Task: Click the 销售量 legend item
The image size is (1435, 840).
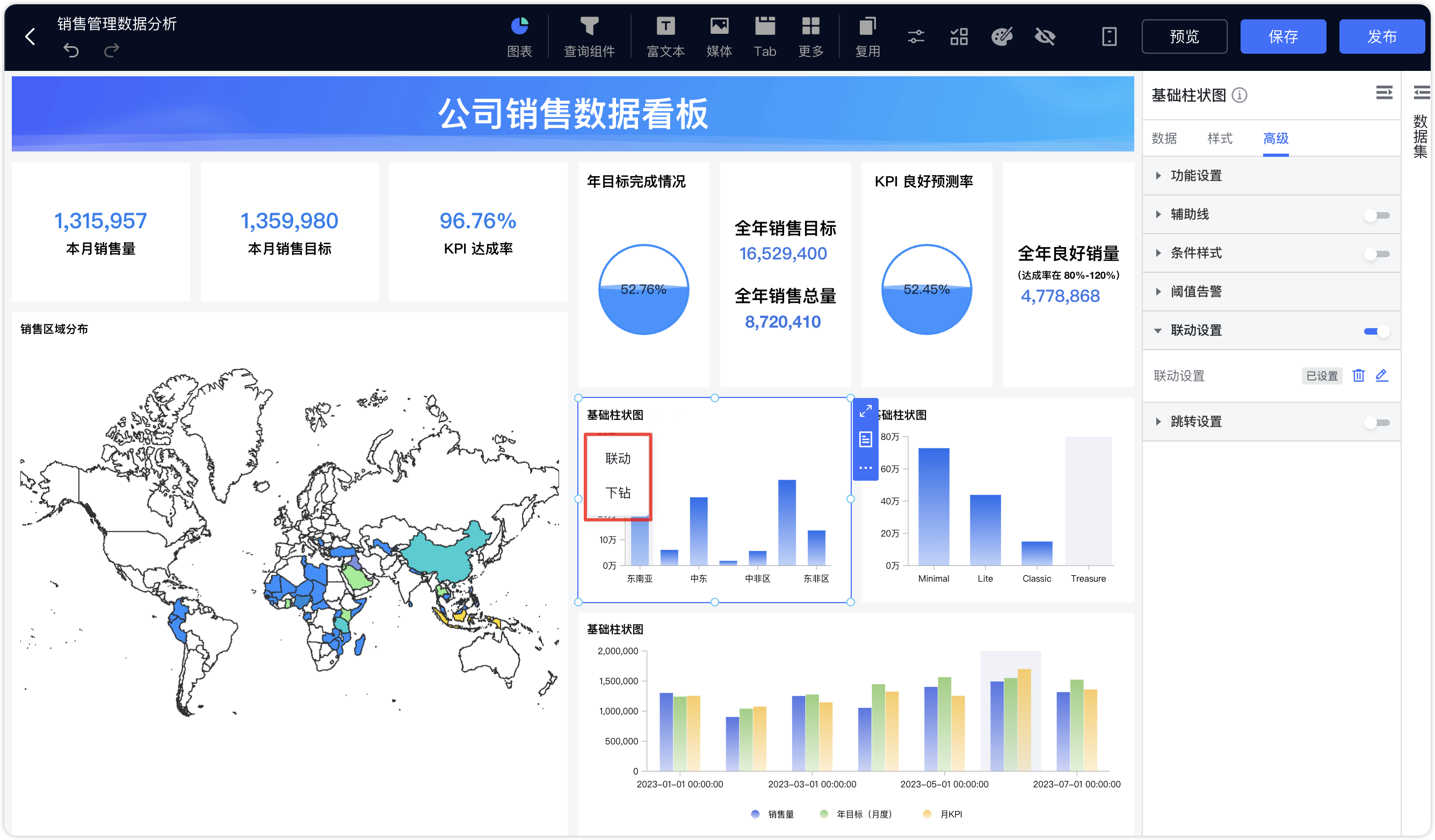Action: (772, 814)
